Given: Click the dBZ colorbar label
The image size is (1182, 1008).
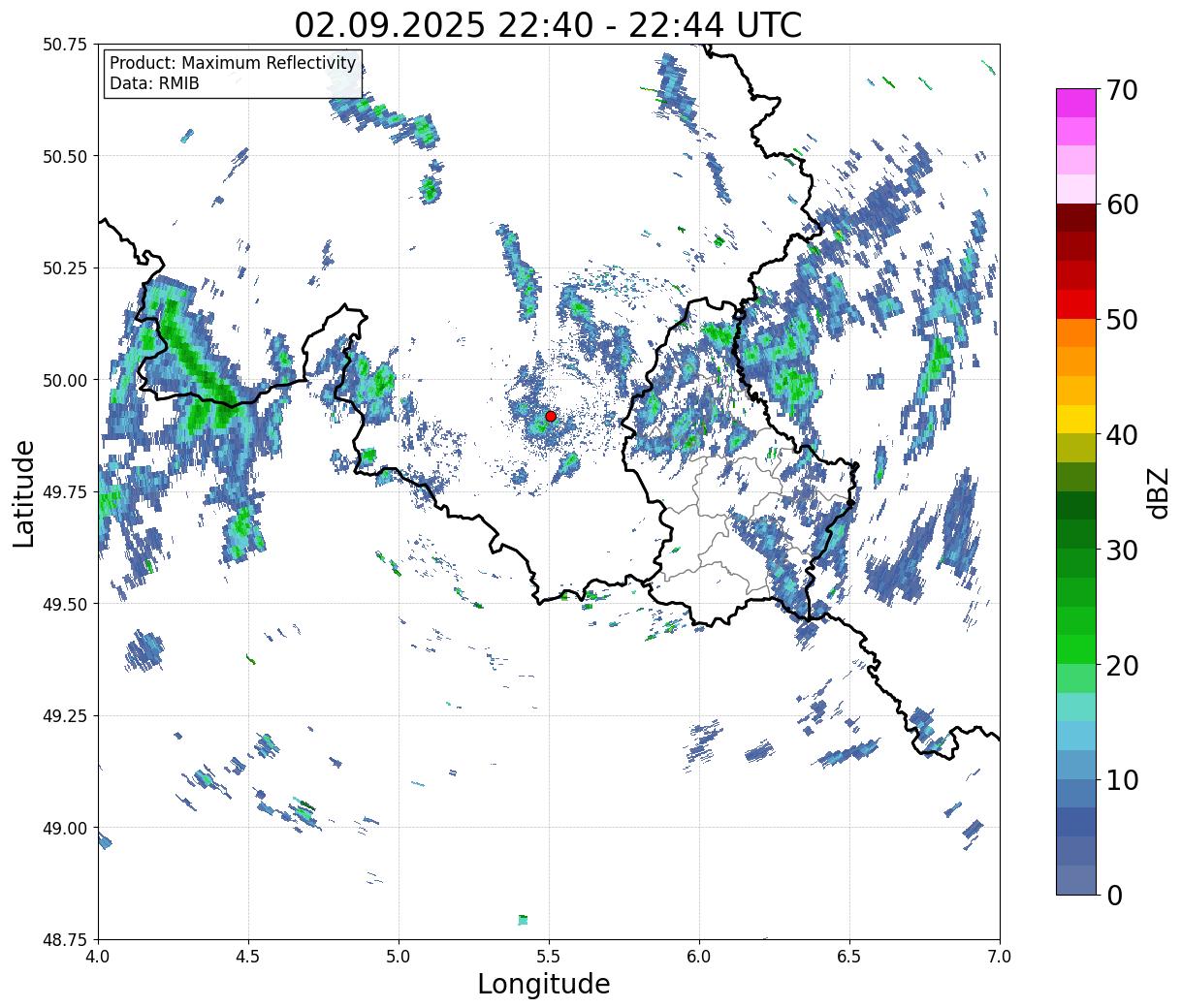Looking at the screenshot, I should [1157, 492].
